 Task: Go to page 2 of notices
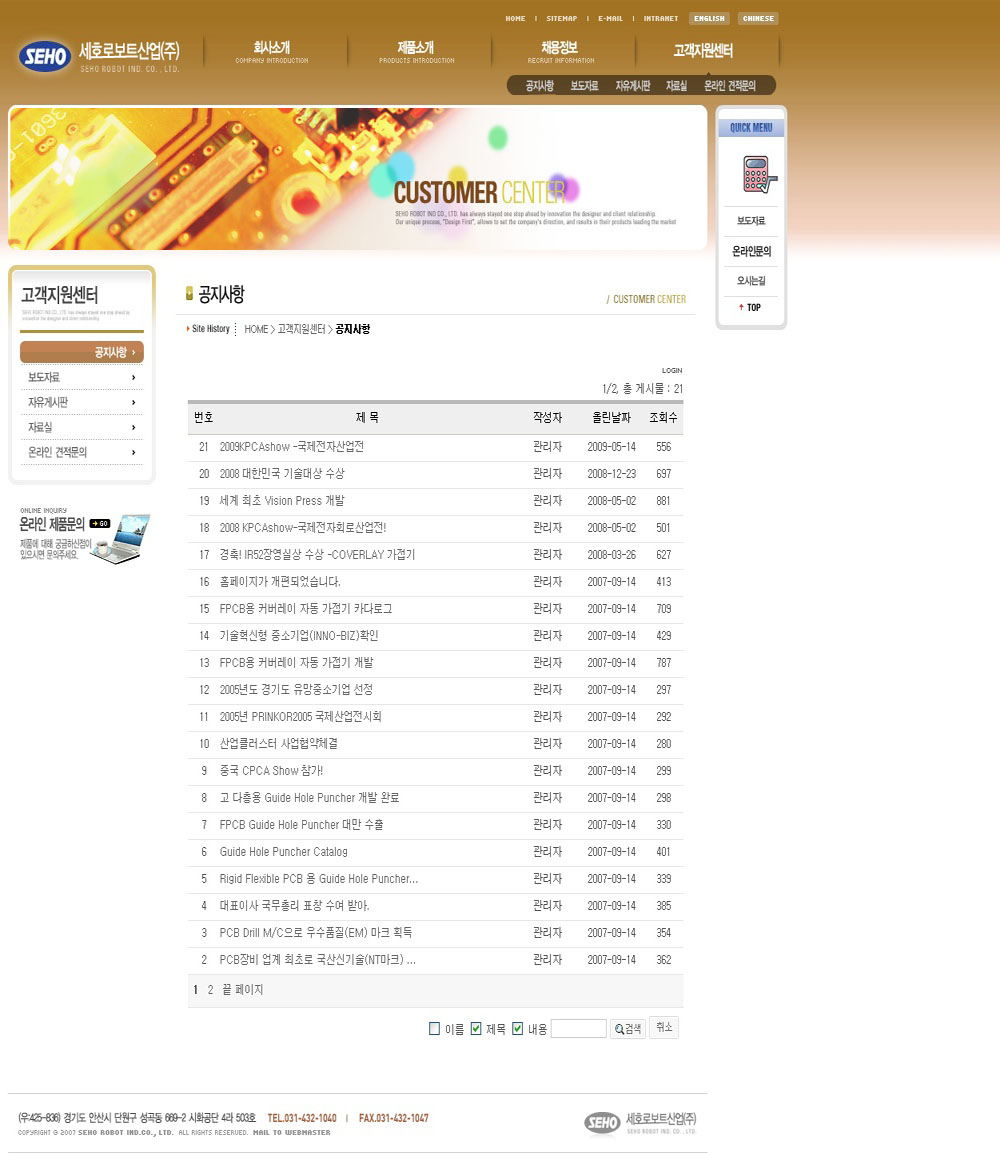point(210,990)
